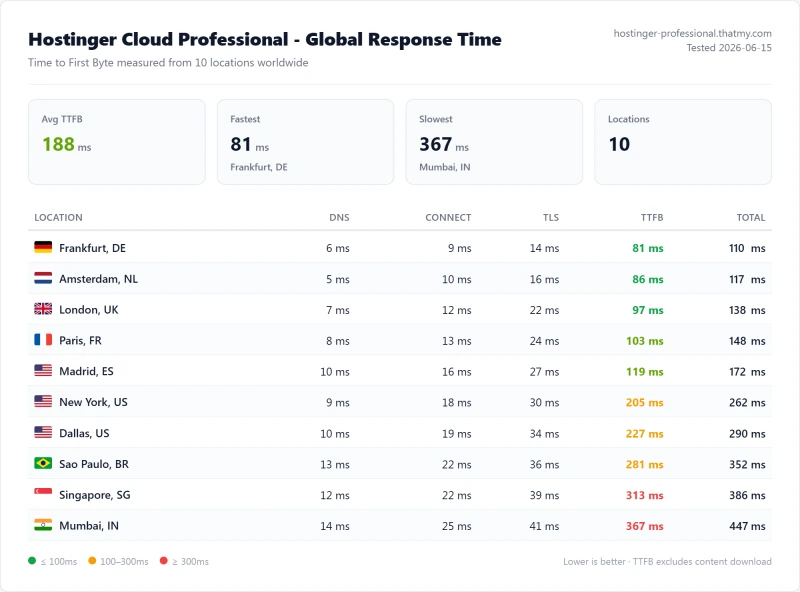Viewport: 800px width, 592px height.
Task: Click the 97 ms TTFB value
Action: (648, 310)
